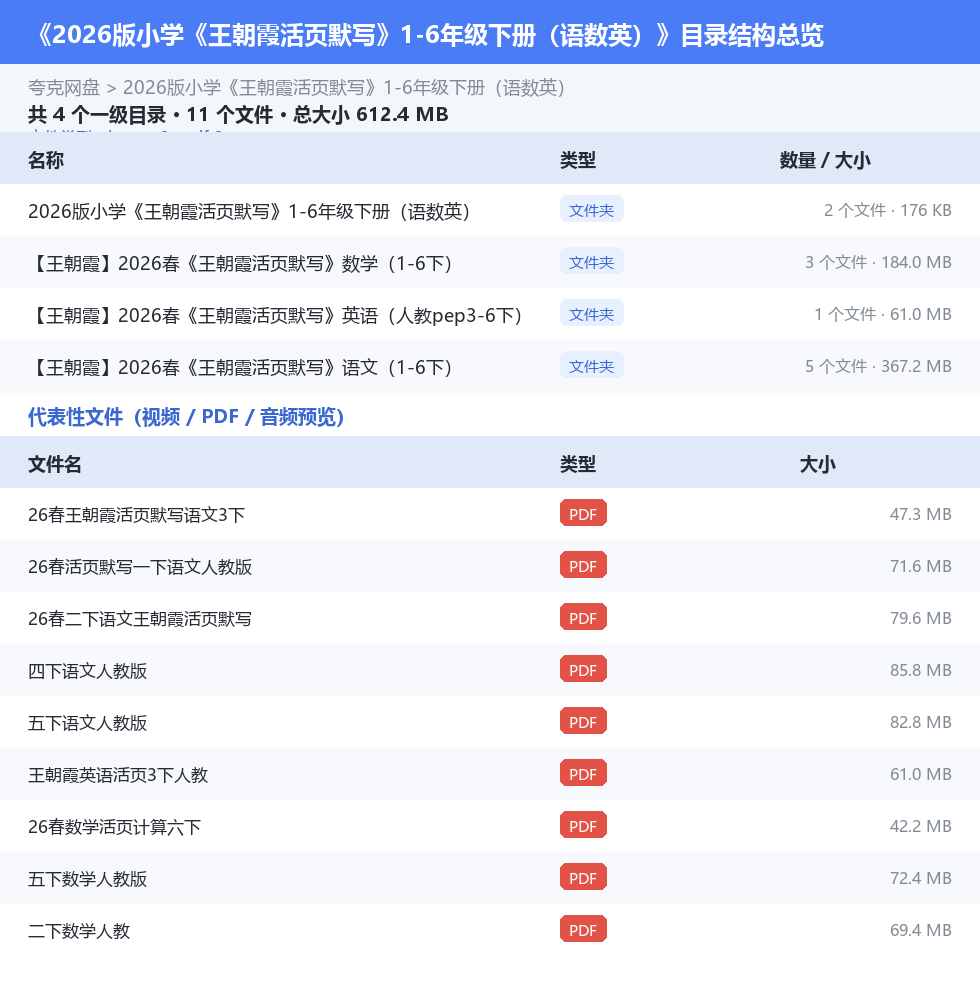
Task: Click the value 5 个文件 · 367.2 MB
Action: [878, 366]
